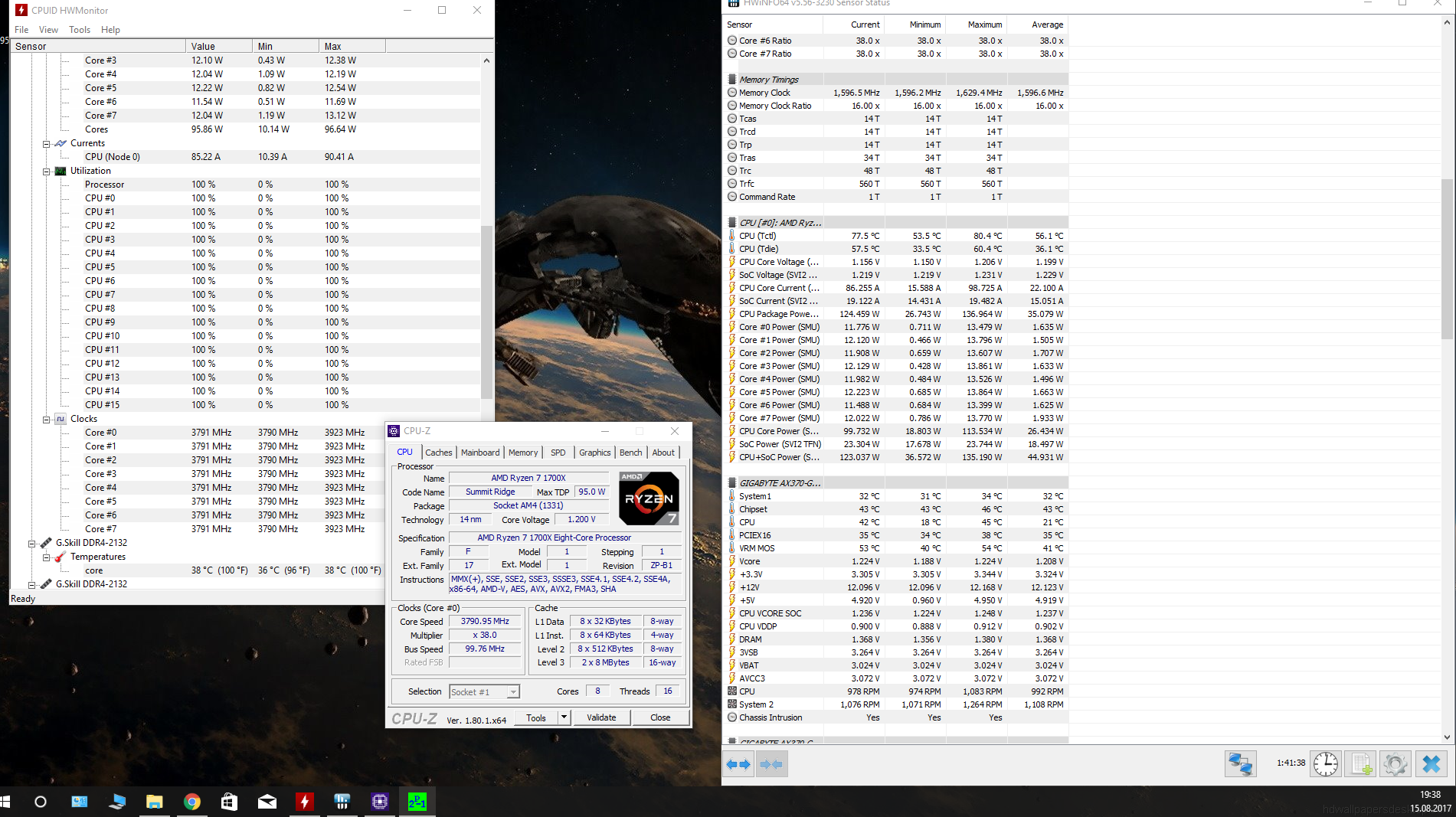1456x817 pixels.
Task: Open the Help menu in HWMonitor
Action: [110, 30]
